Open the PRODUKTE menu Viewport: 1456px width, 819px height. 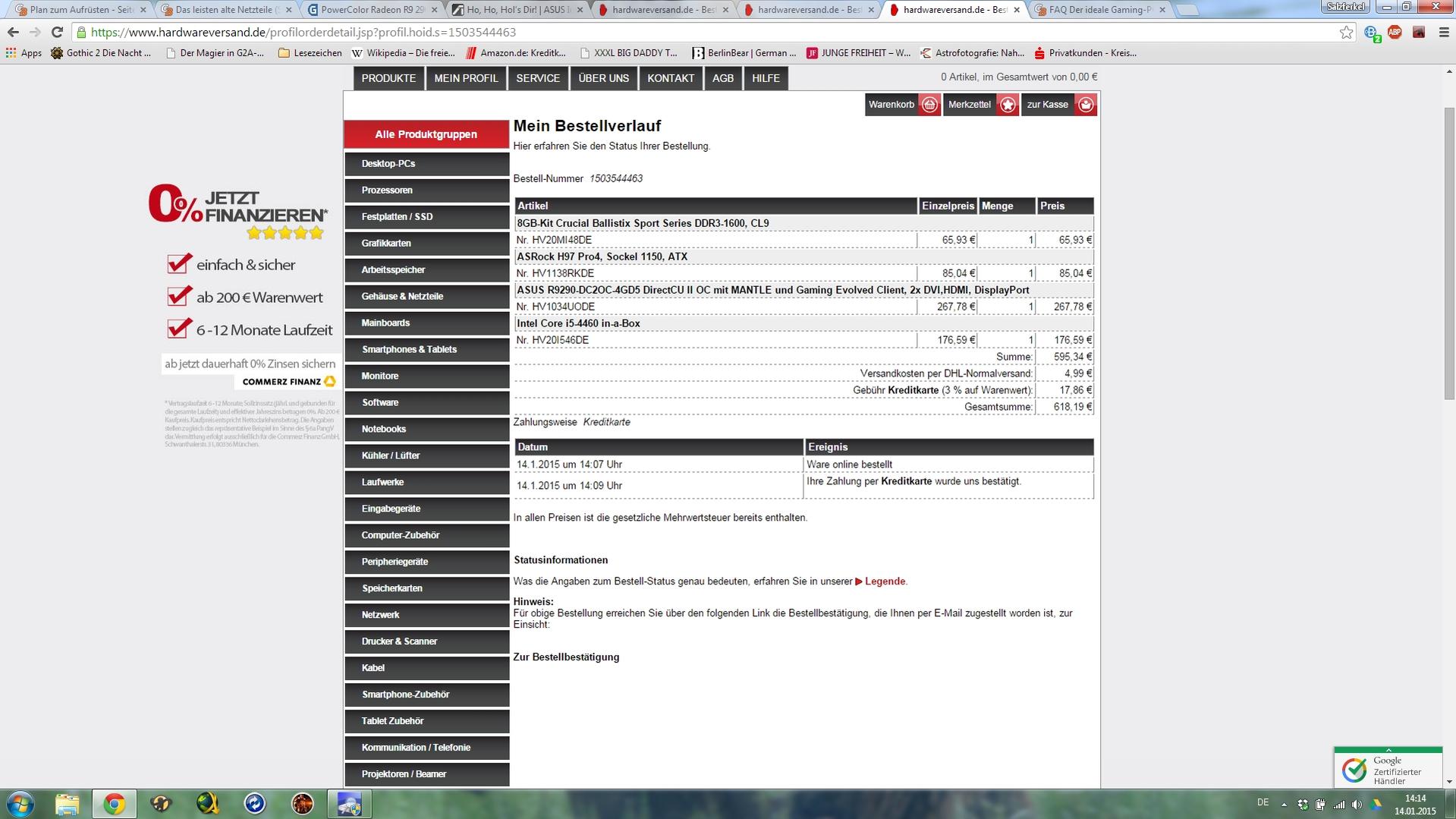point(388,78)
